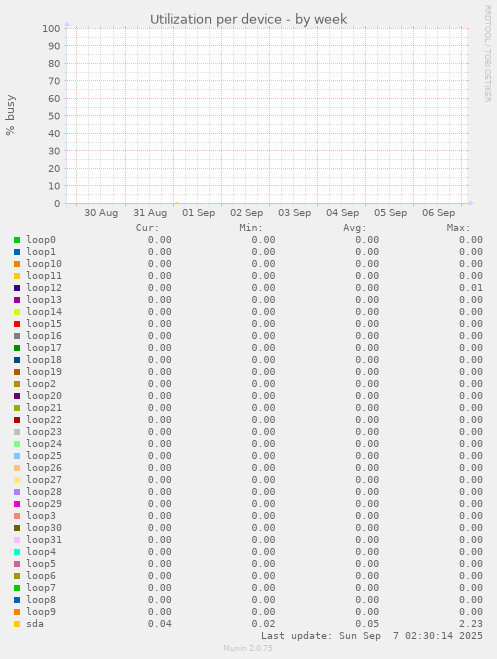Click the yellow sda legend swatch
The height and width of the screenshot is (659, 497).
pyautogui.click(x=17, y=624)
